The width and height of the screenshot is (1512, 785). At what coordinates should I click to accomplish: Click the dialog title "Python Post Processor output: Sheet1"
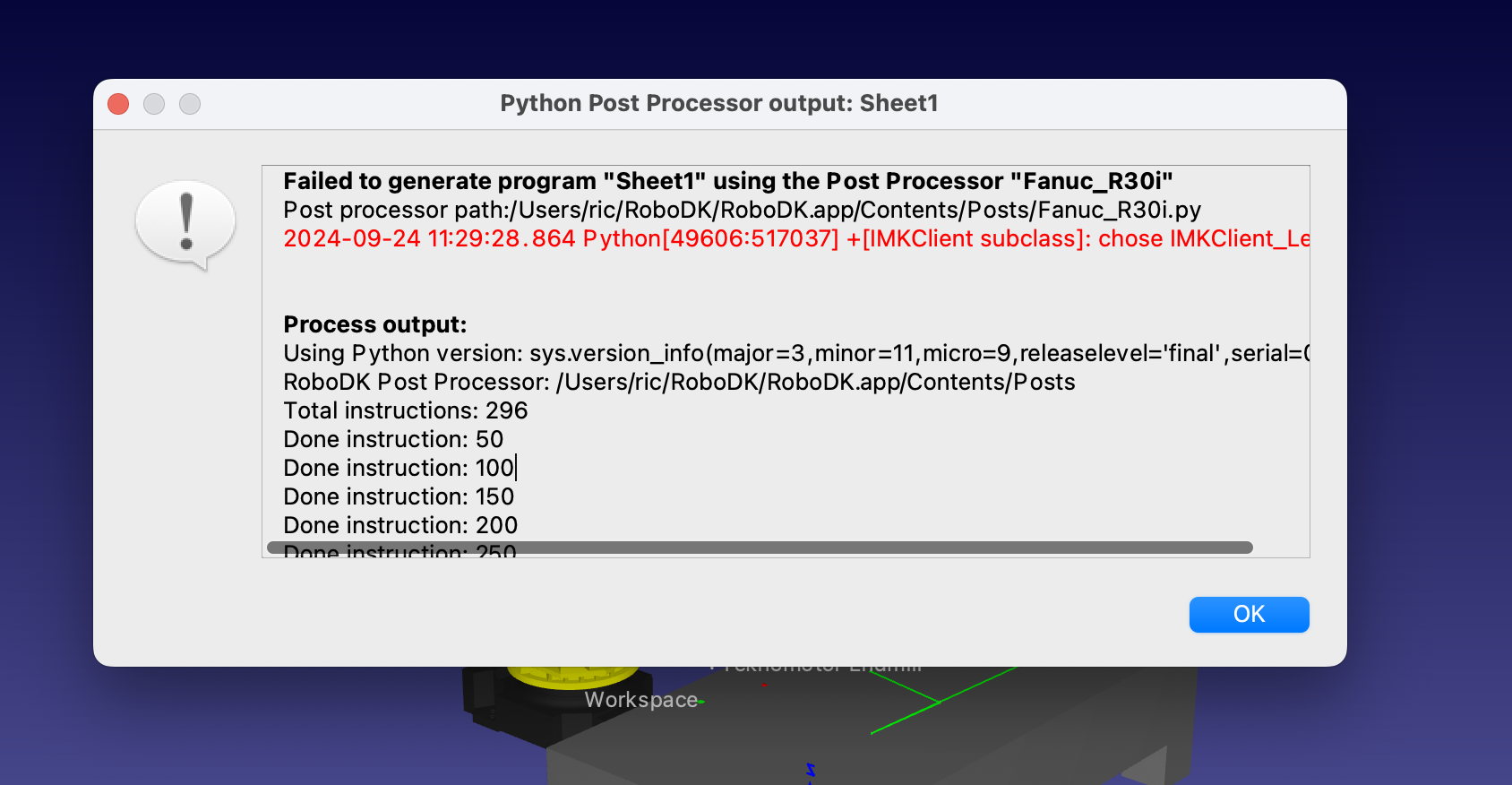pyautogui.click(x=718, y=104)
